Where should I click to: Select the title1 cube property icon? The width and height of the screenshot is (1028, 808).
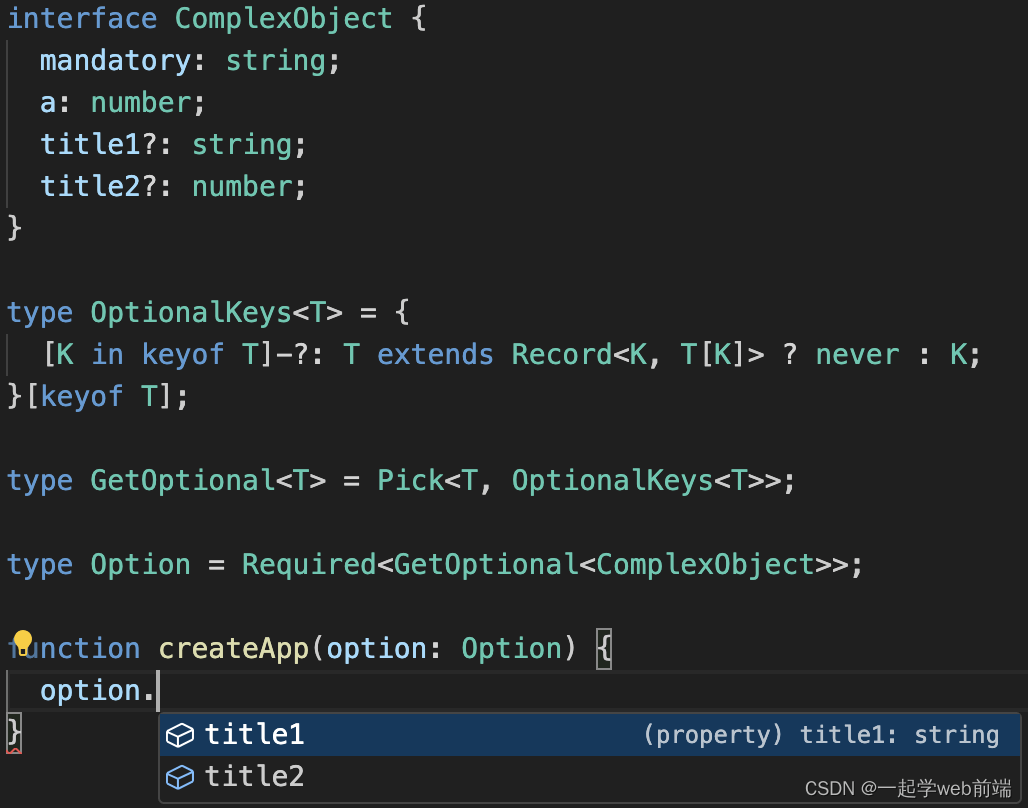click(x=180, y=735)
